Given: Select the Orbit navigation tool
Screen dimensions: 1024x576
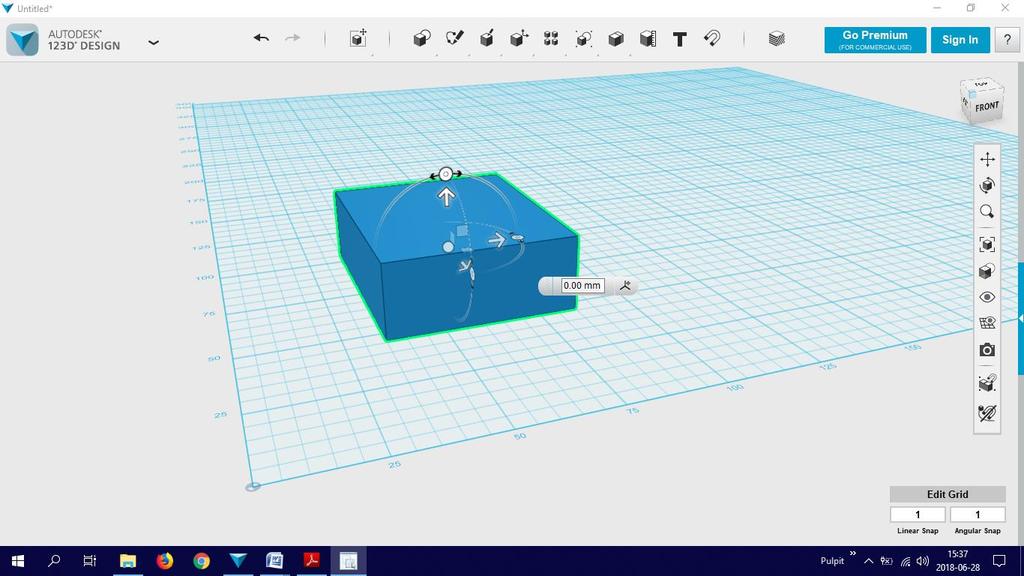Looking at the screenshot, I should 987,185.
